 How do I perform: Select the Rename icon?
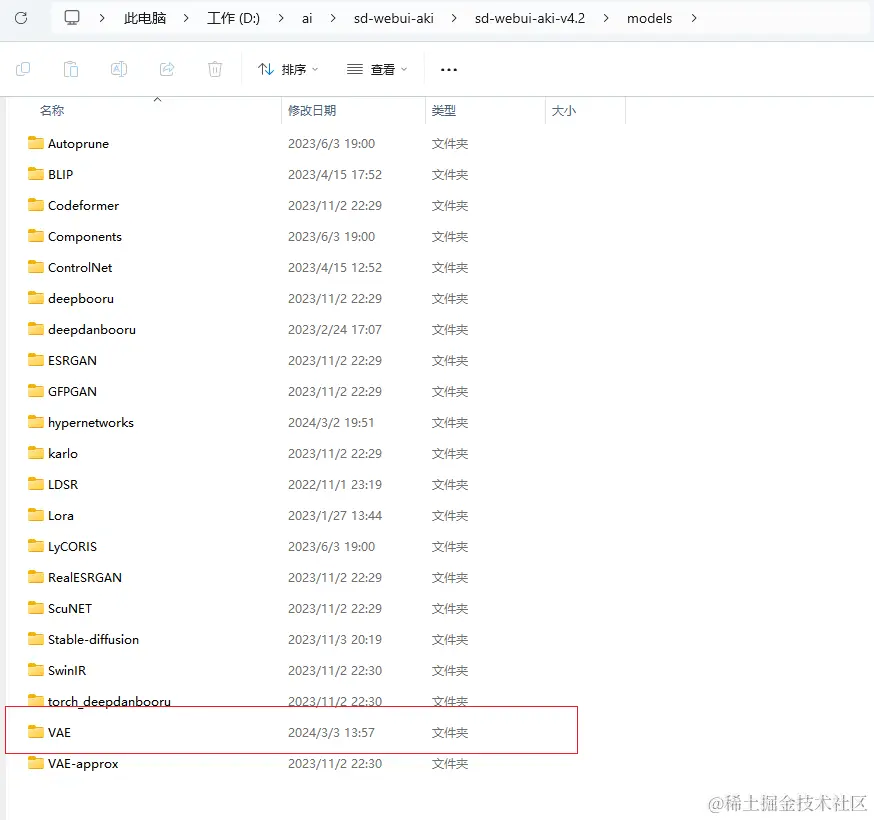click(x=119, y=69)
